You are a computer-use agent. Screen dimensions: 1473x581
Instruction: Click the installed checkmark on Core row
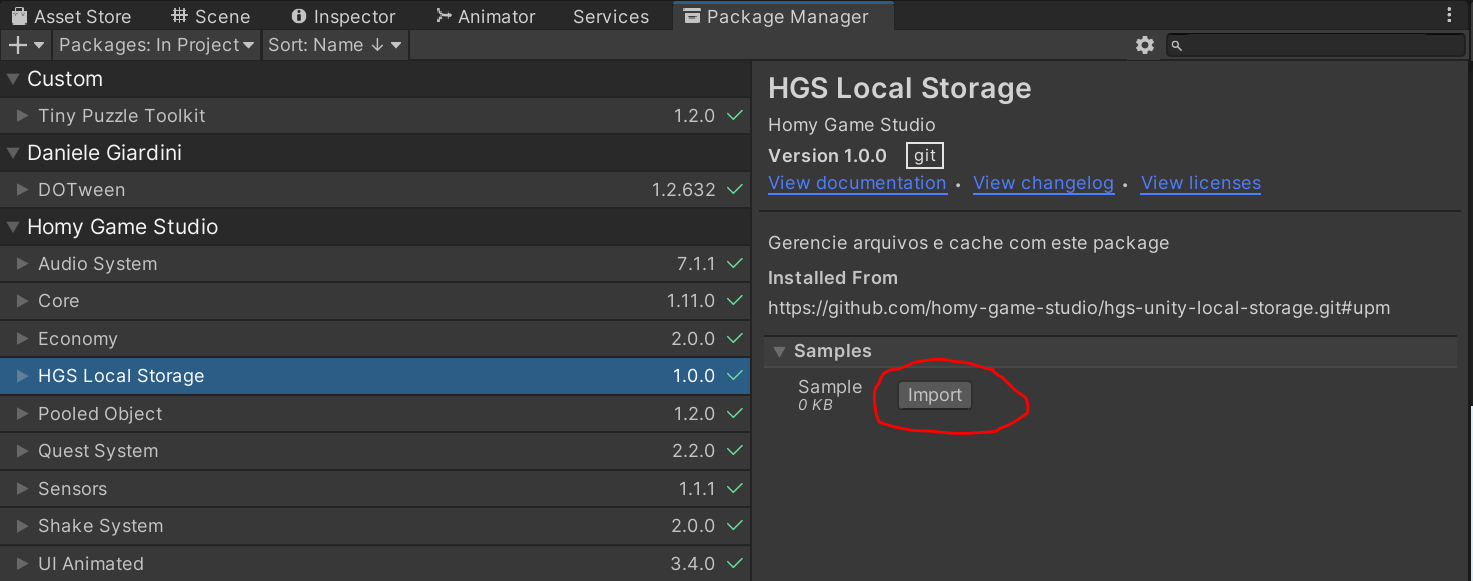[735, 301]
